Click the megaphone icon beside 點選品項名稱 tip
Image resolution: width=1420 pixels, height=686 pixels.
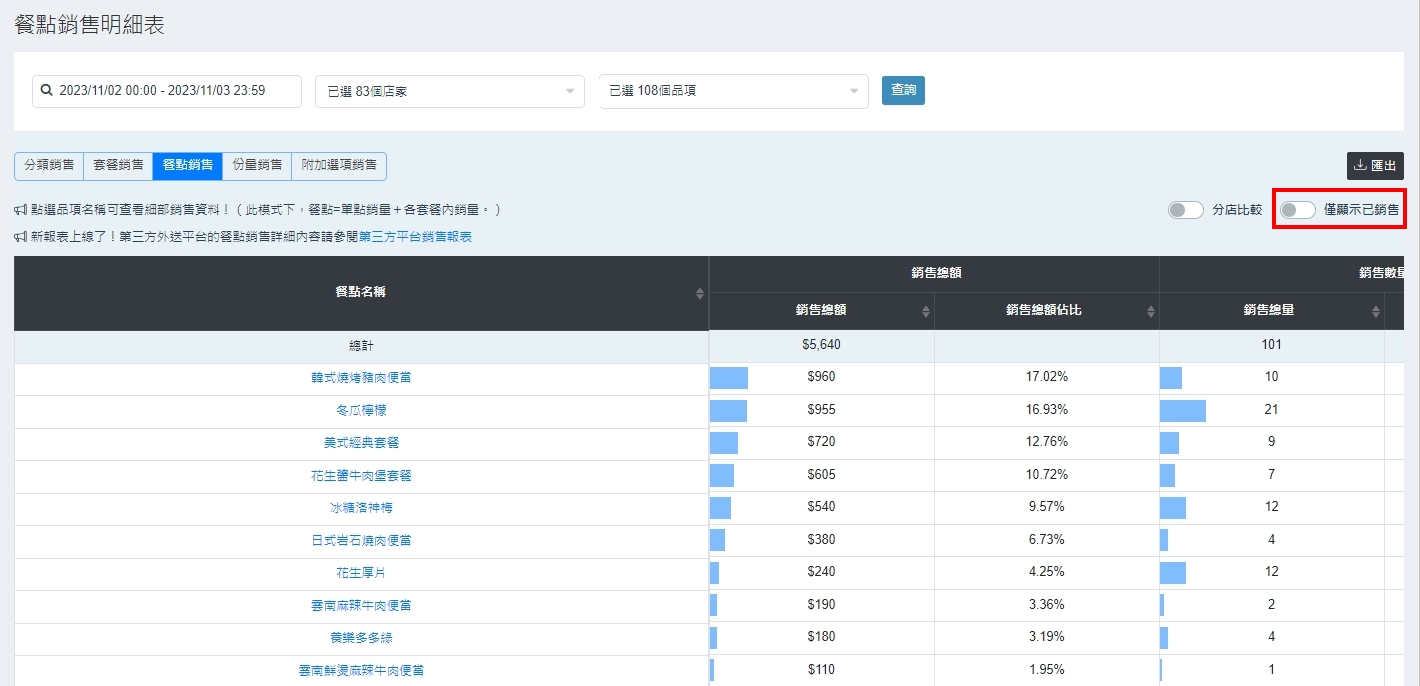(20, 210)
